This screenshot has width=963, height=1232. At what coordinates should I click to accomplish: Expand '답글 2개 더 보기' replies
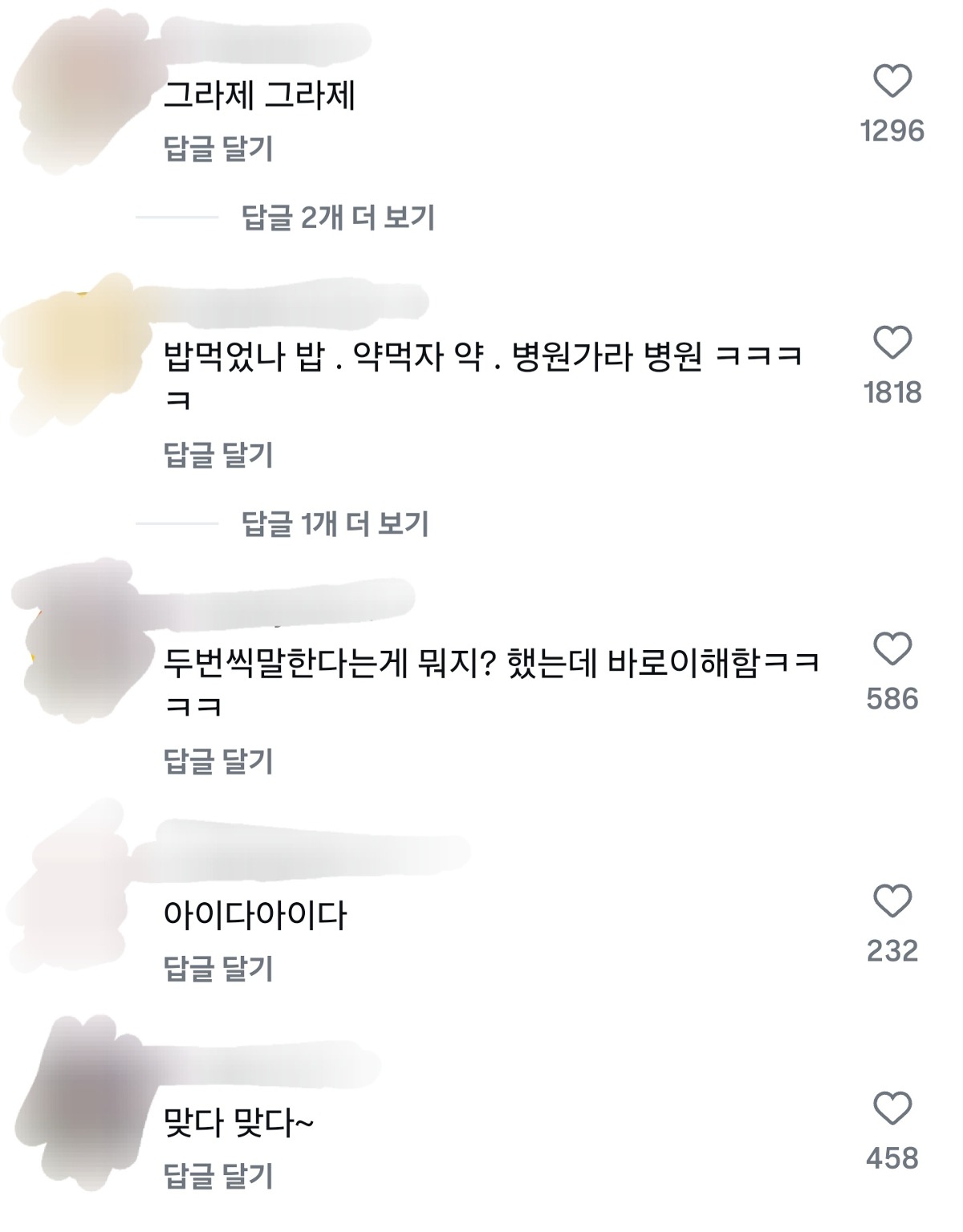(338, 218)
